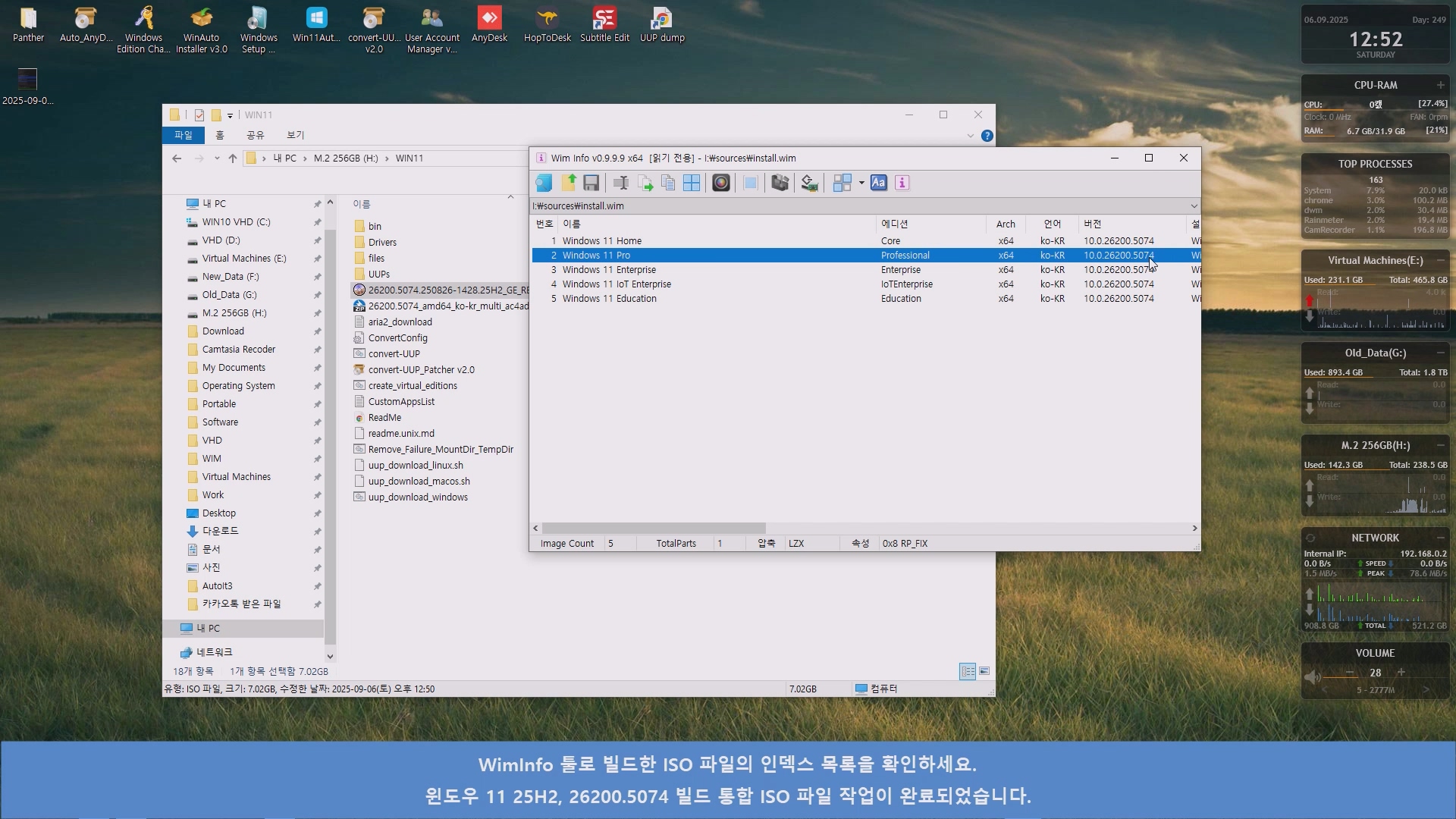Click the driver card toolbar icon
The image size is (1456, 819).
tap(810, 183)
